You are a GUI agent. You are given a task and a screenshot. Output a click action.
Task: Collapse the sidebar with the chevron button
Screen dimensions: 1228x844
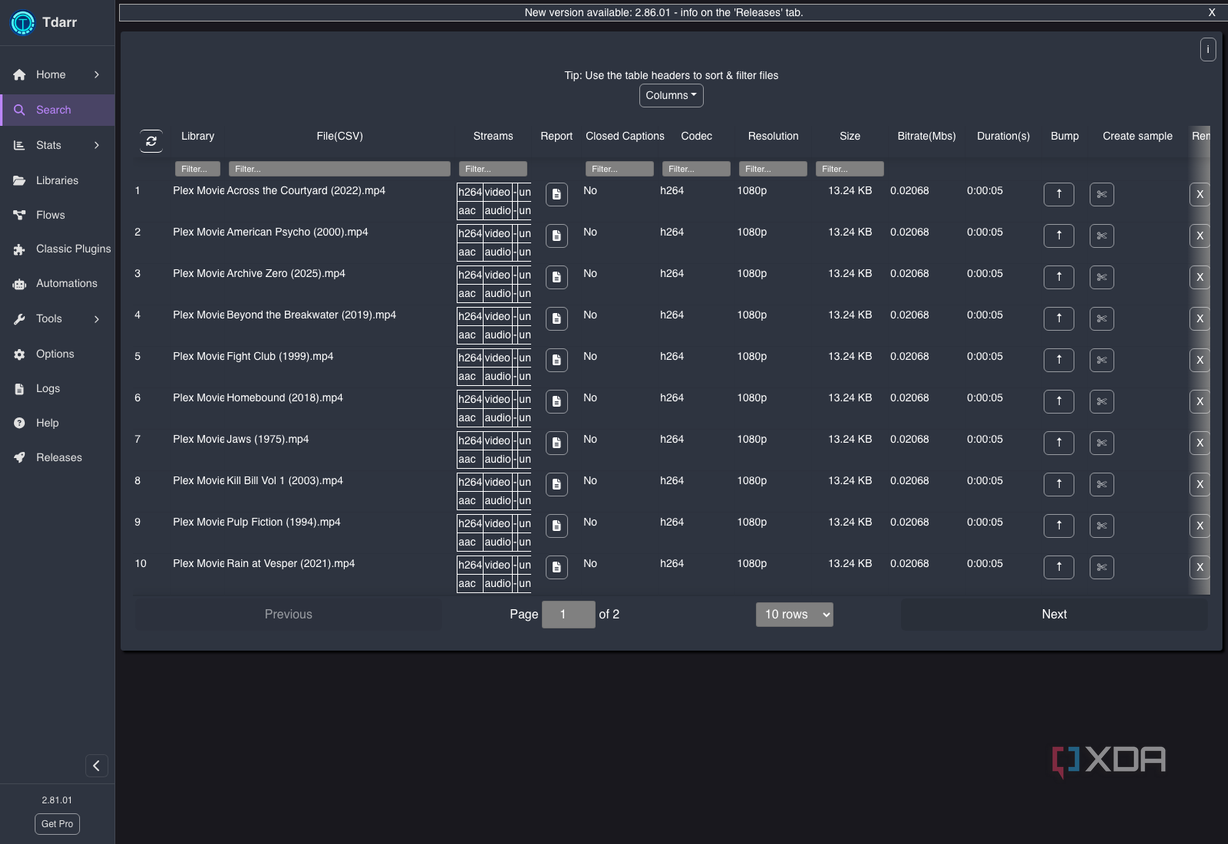pyautogui.click(x=96, y=766)
